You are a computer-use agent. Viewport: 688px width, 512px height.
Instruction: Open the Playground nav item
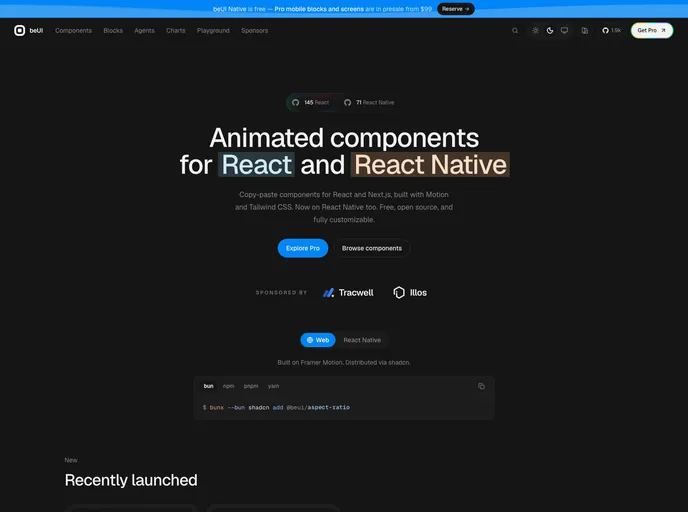coord(213,30)
